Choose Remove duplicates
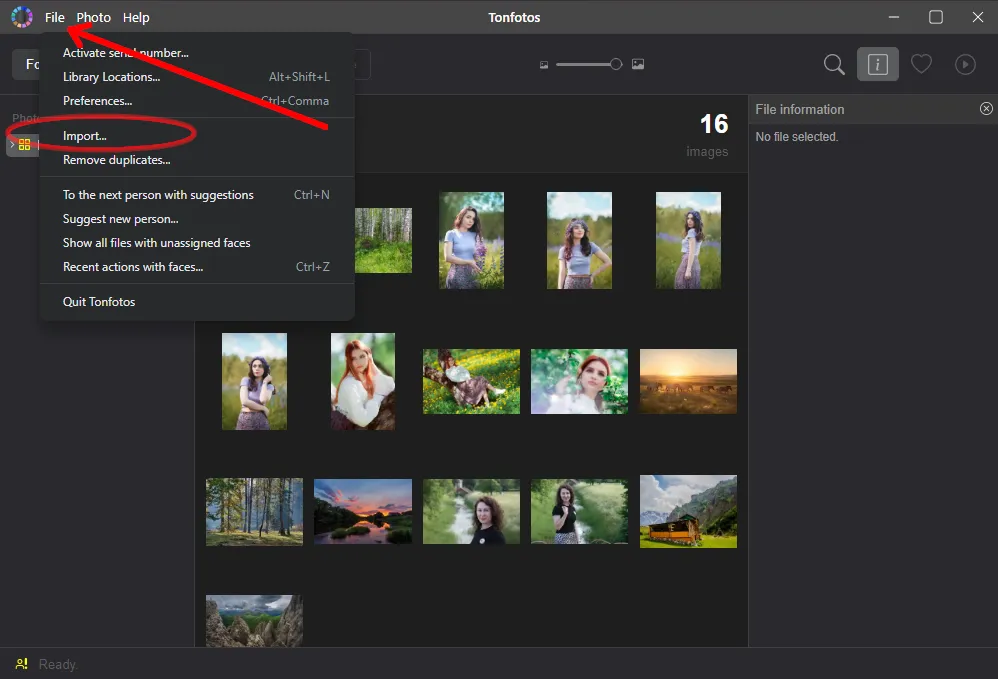The width and height of the screenshot is (998, 679). pos(117,159)
